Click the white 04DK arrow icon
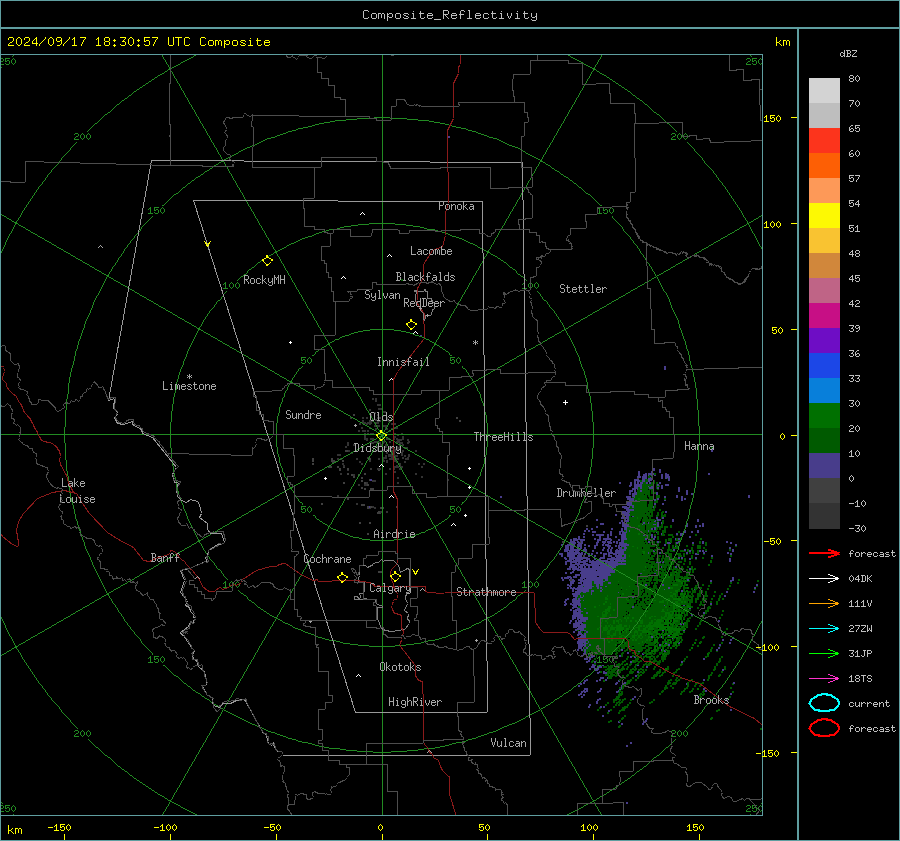This screenshot has width=900, height=841. (824, 578)
